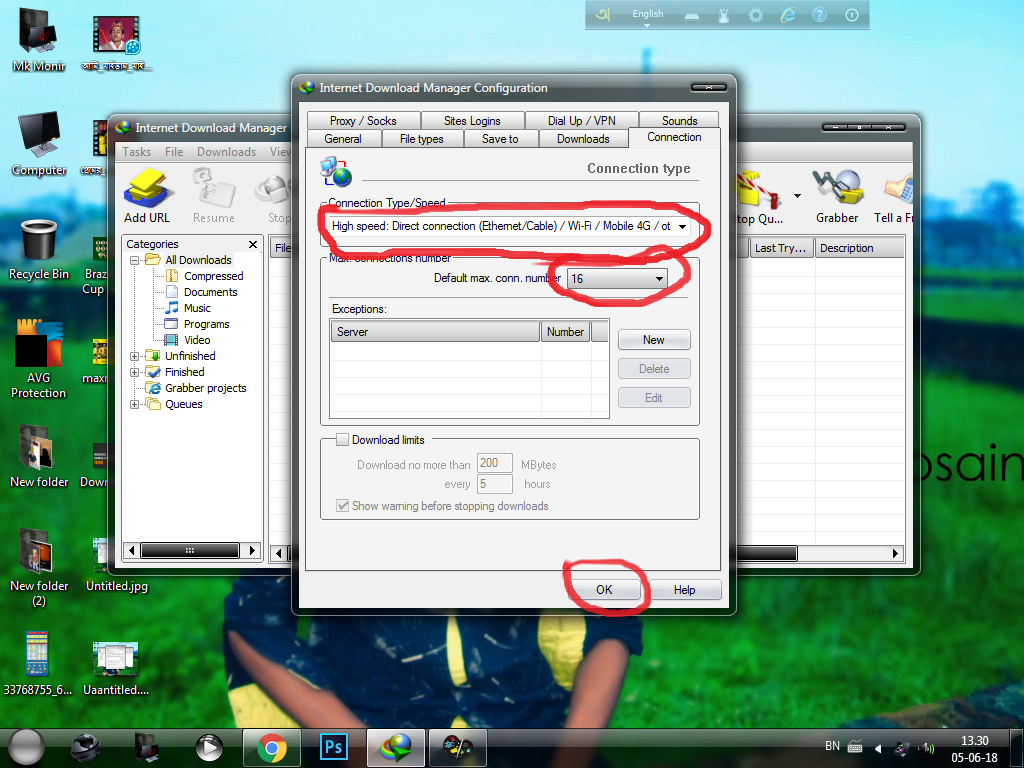Screen dimensions: 1024x768
Task: Select the 33768755_6... image file
Action: [x=38, y=663]
